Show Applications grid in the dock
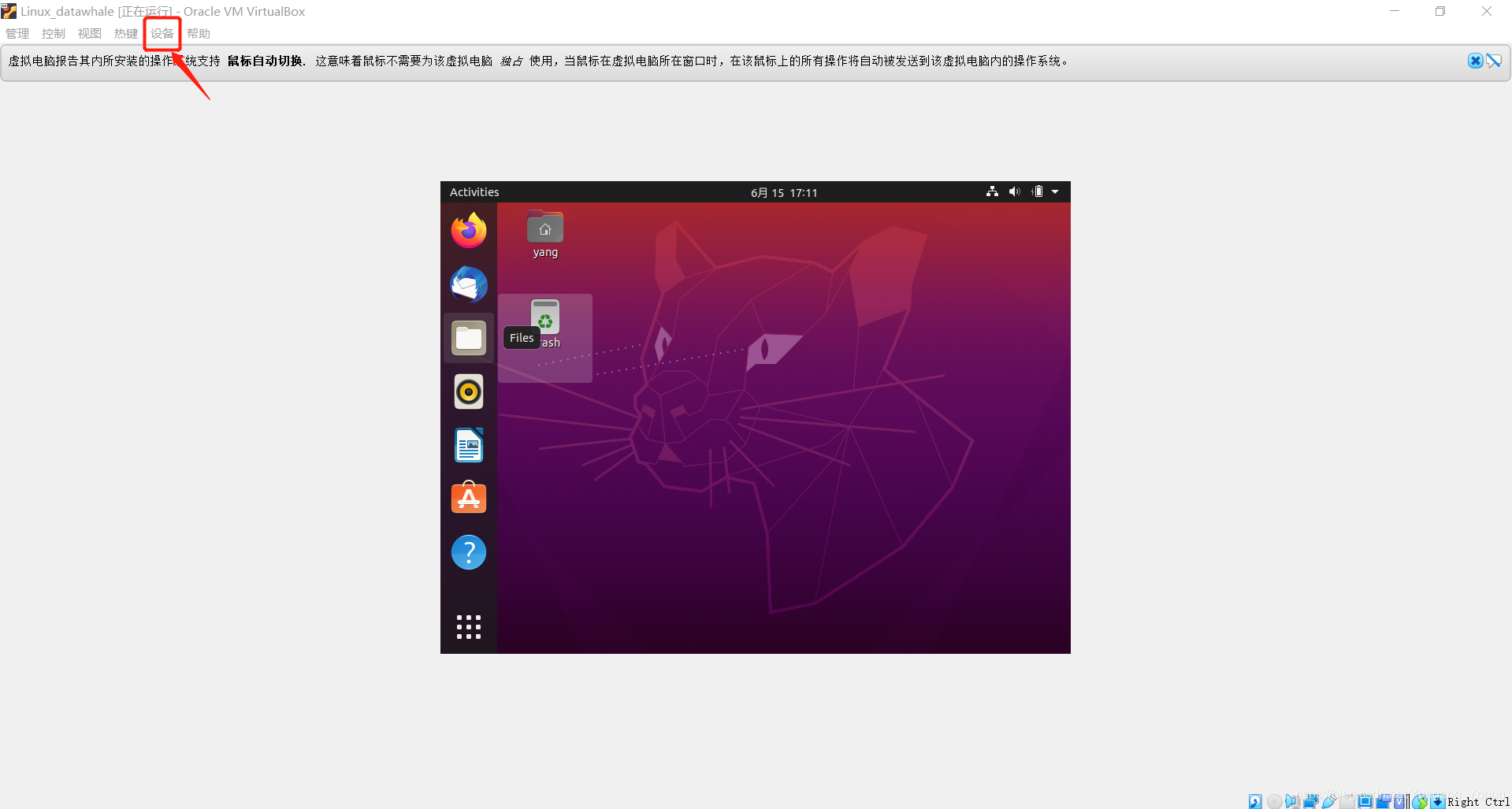The height and width of the screenshot is (809, 1512). 469,627
